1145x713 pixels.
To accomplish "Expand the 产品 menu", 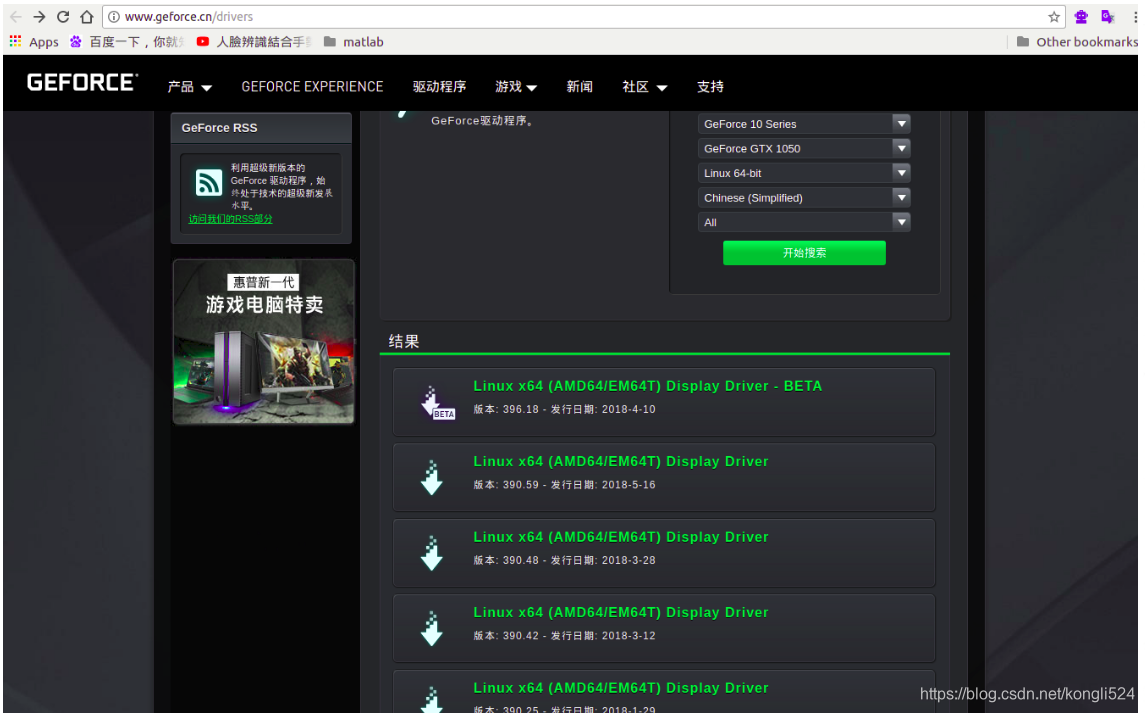I will (x=189, y=87).
